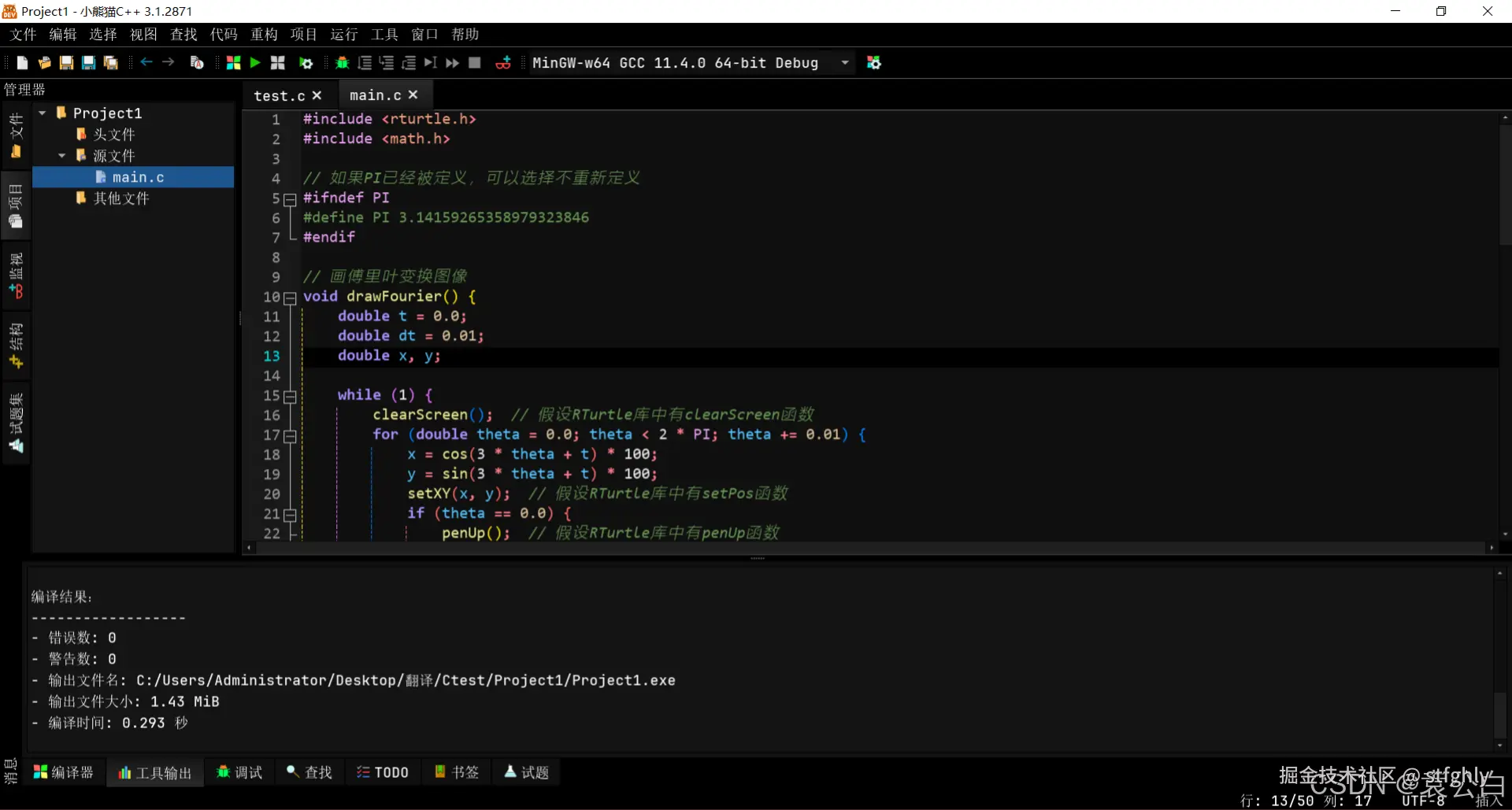Add a watch with the glasses icon
Screen dimensions: 1512x810
click(x=503, y=63)
